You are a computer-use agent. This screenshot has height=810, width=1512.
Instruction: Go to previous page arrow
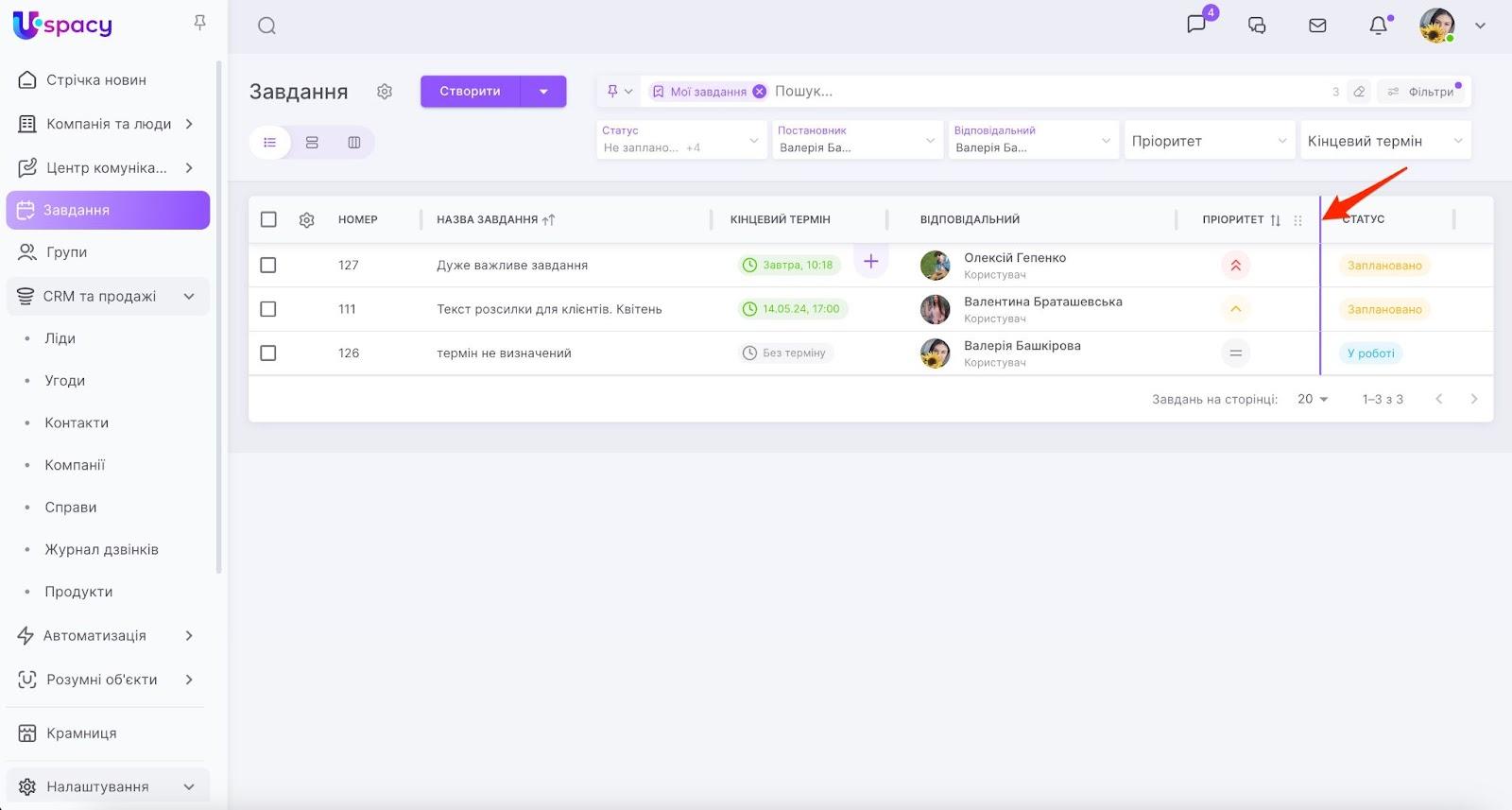click(x=1438, y=399)
